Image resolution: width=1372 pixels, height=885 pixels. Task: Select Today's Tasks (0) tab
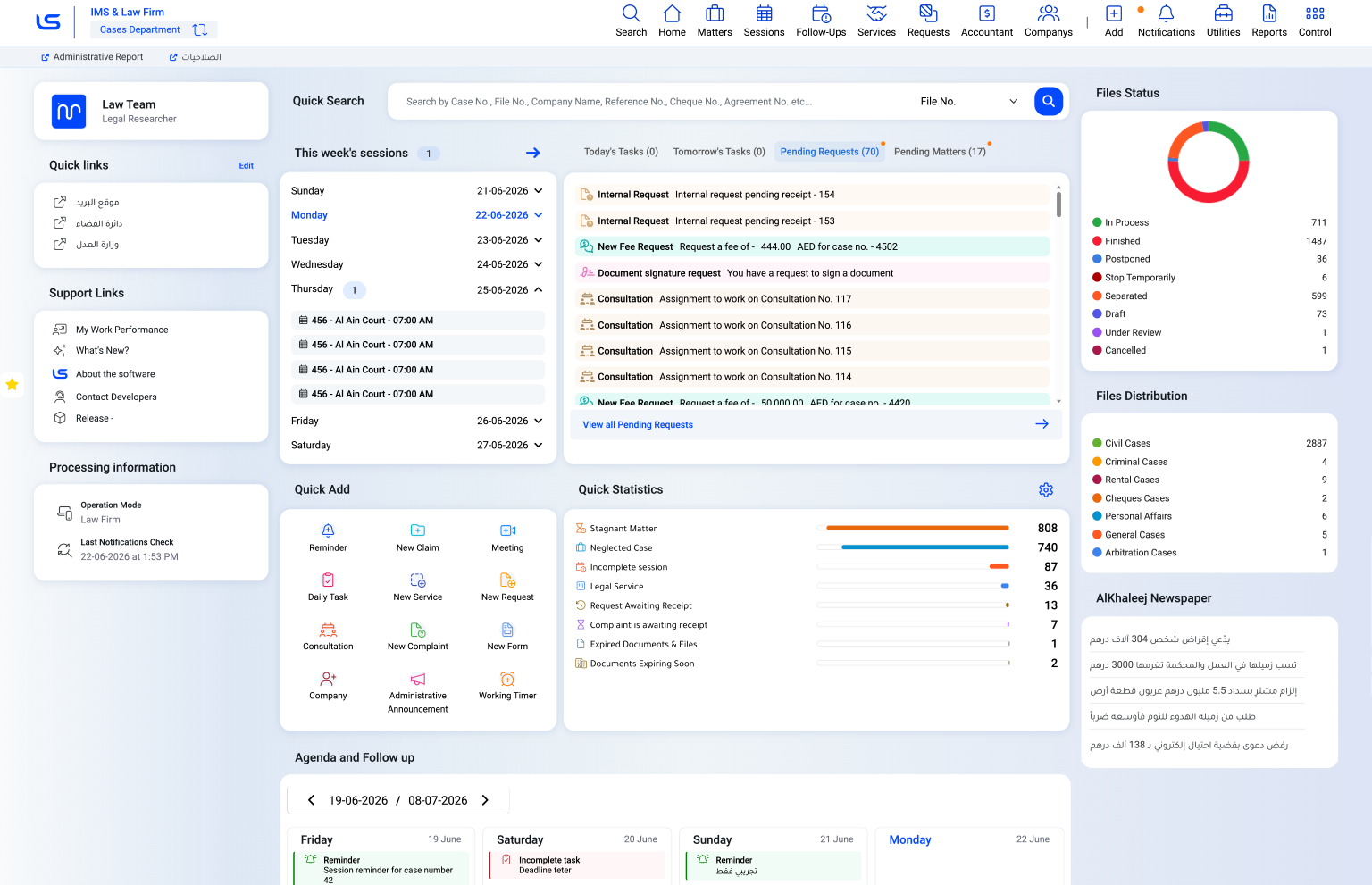pos(621,152)
